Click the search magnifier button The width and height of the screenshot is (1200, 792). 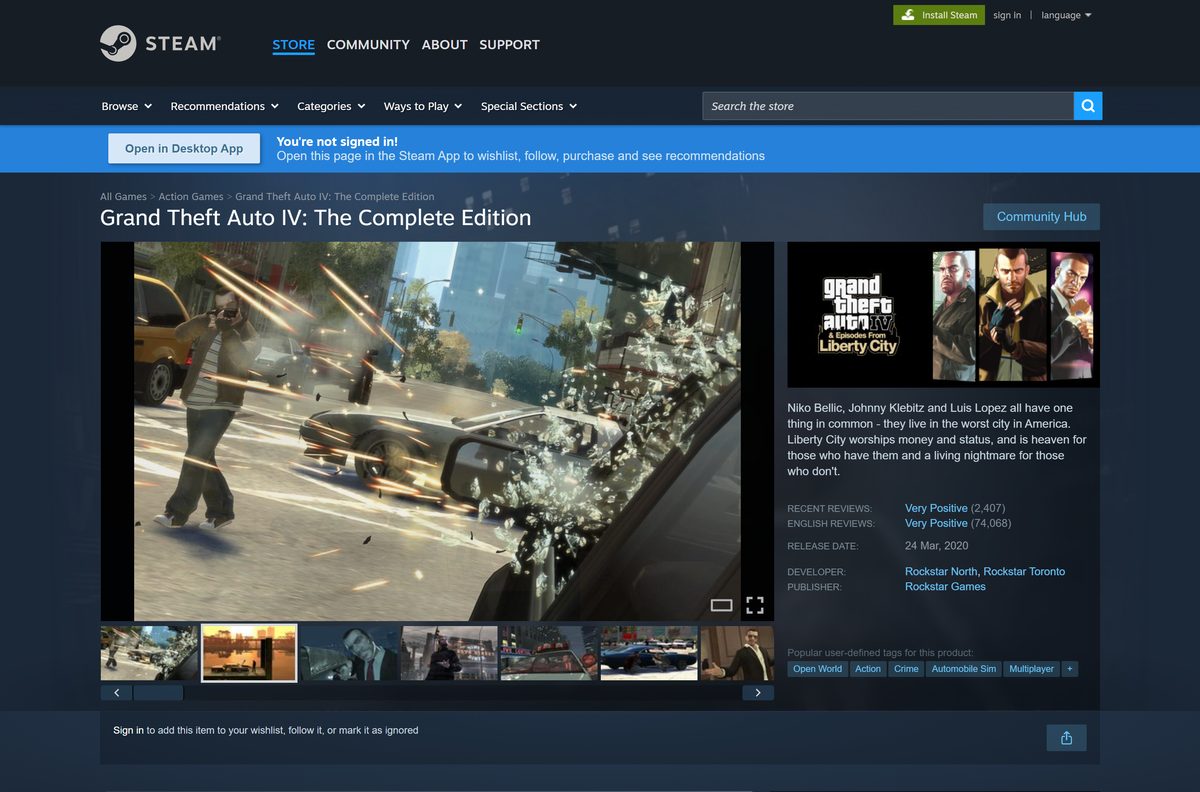[x=1088, y=106]
